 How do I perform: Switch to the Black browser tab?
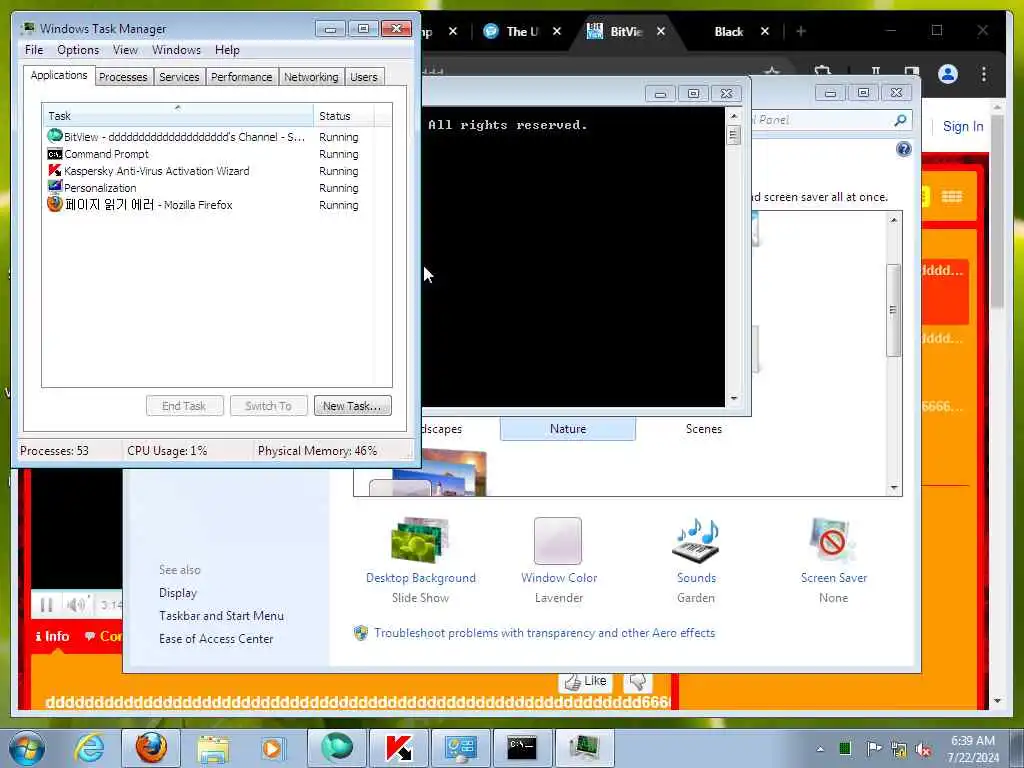tap(729, 31)
